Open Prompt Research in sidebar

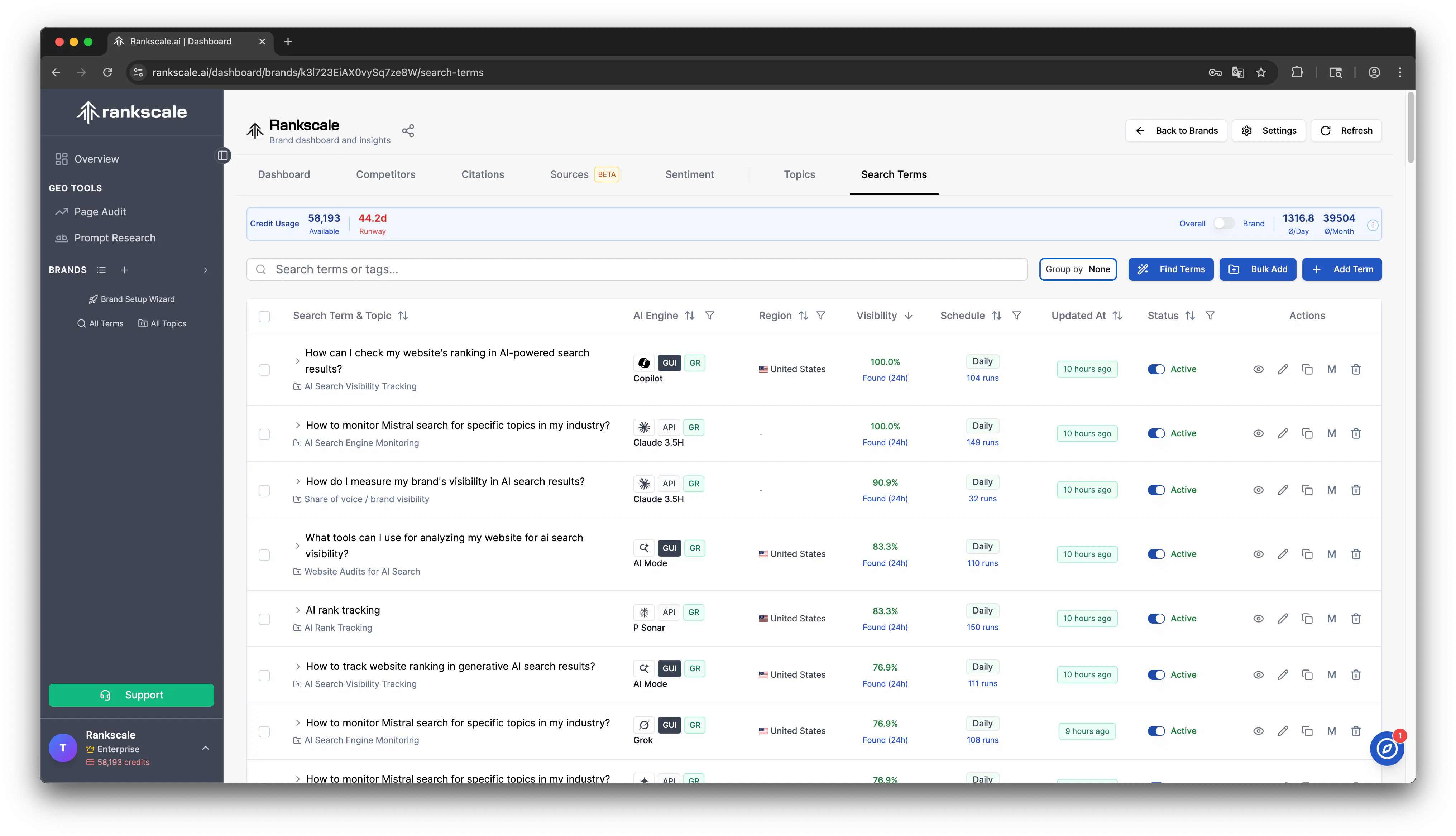pos(114,238)
